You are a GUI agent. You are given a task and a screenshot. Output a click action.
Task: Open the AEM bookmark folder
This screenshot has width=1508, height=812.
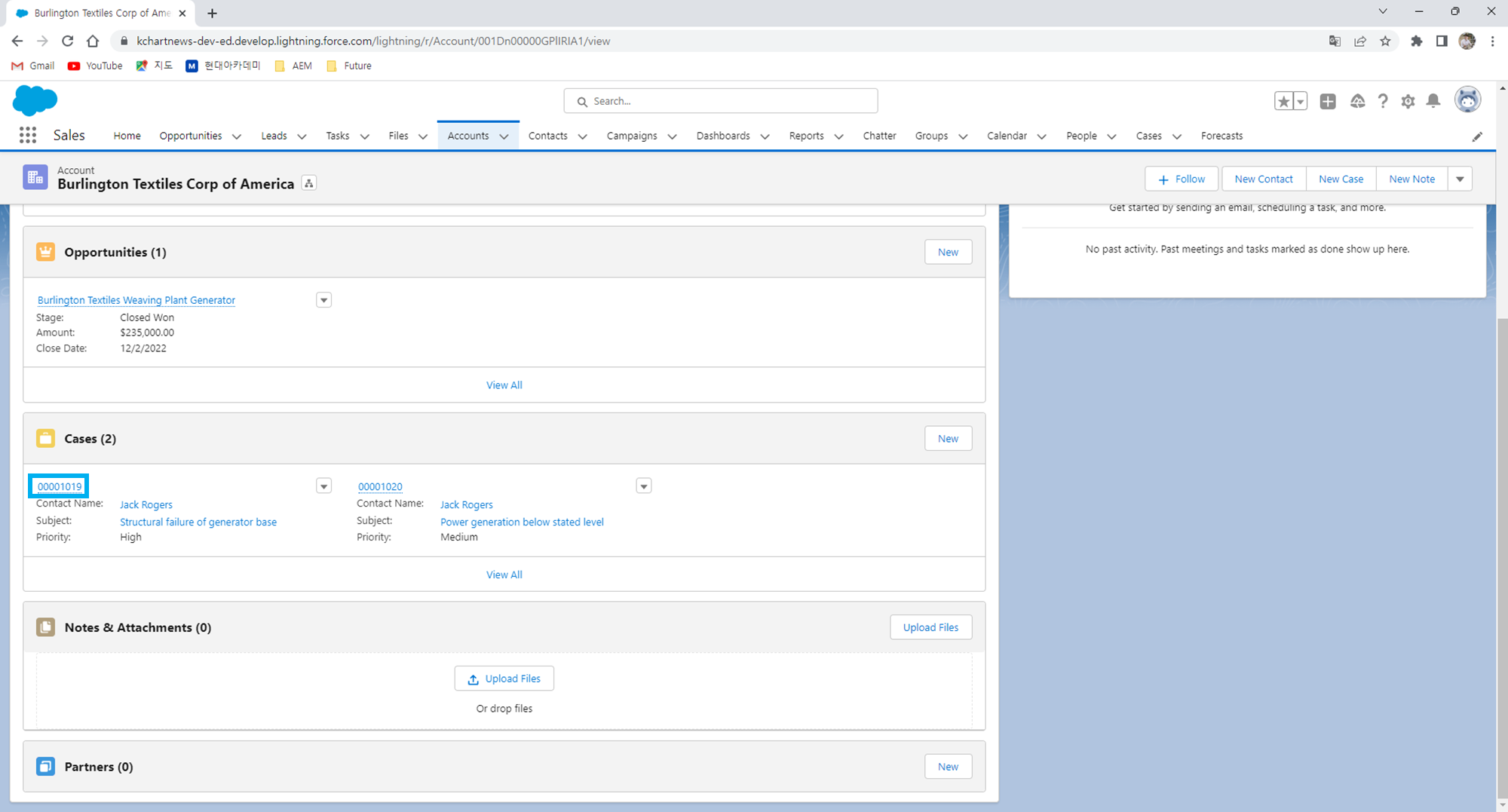click(x=293, y=66)
